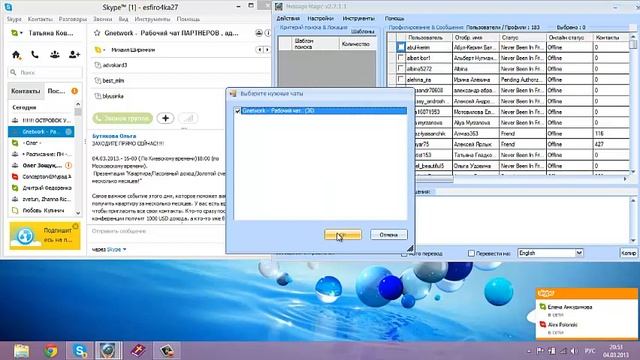The width and height of the screenshot is (640, 360).
Task: Sort by the Онлайн статус column header
Action: pyautogui.click(x=570, y=38)
